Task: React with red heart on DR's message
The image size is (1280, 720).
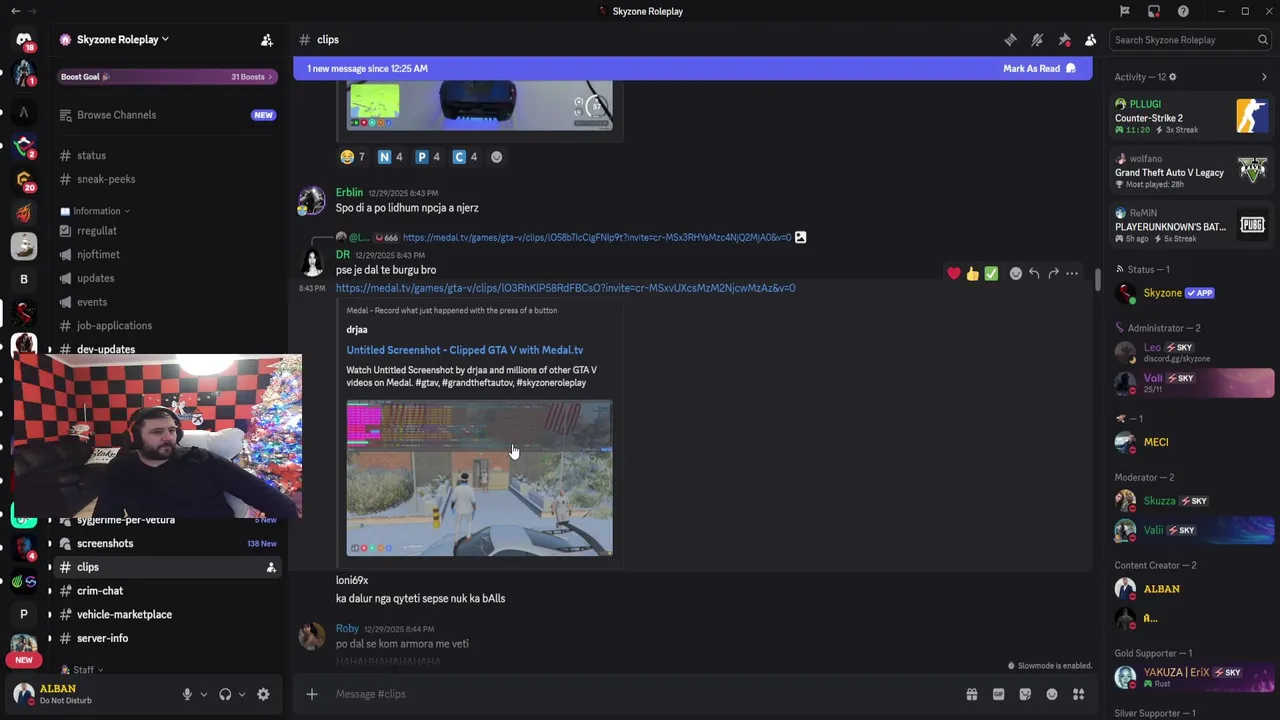Action: pos(954,273)
